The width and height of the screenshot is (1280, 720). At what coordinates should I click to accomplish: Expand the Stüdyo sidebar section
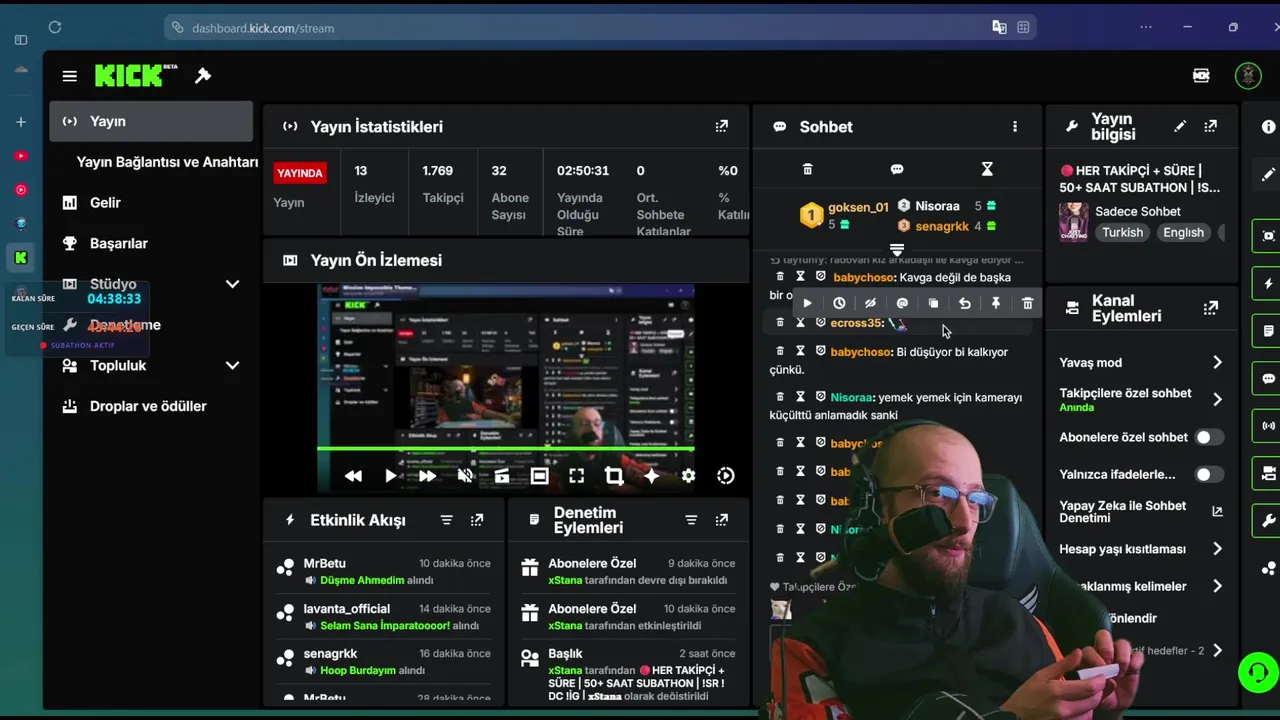point(232,284)
